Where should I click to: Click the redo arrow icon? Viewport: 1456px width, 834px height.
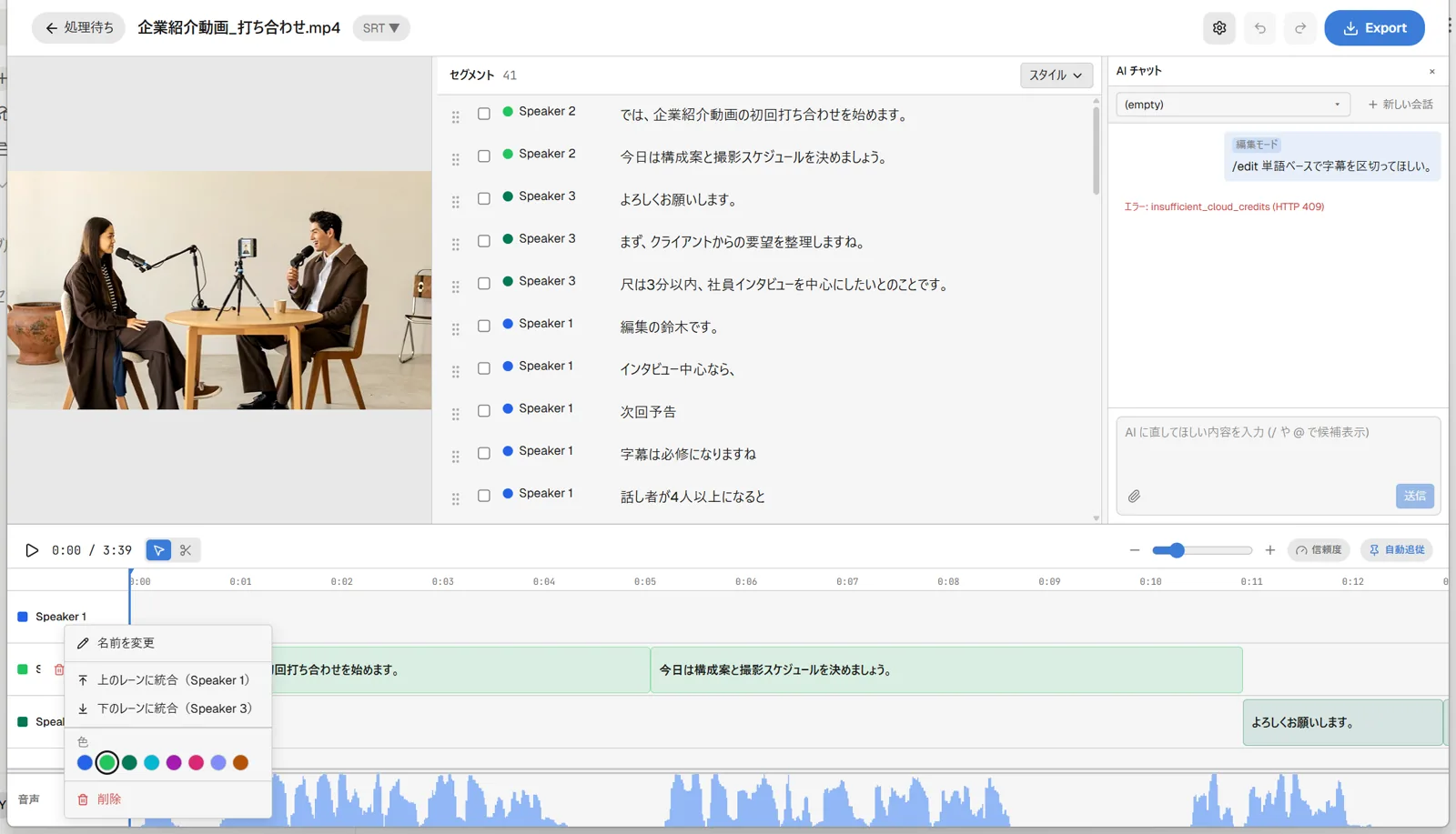(x=1300, y=28)
